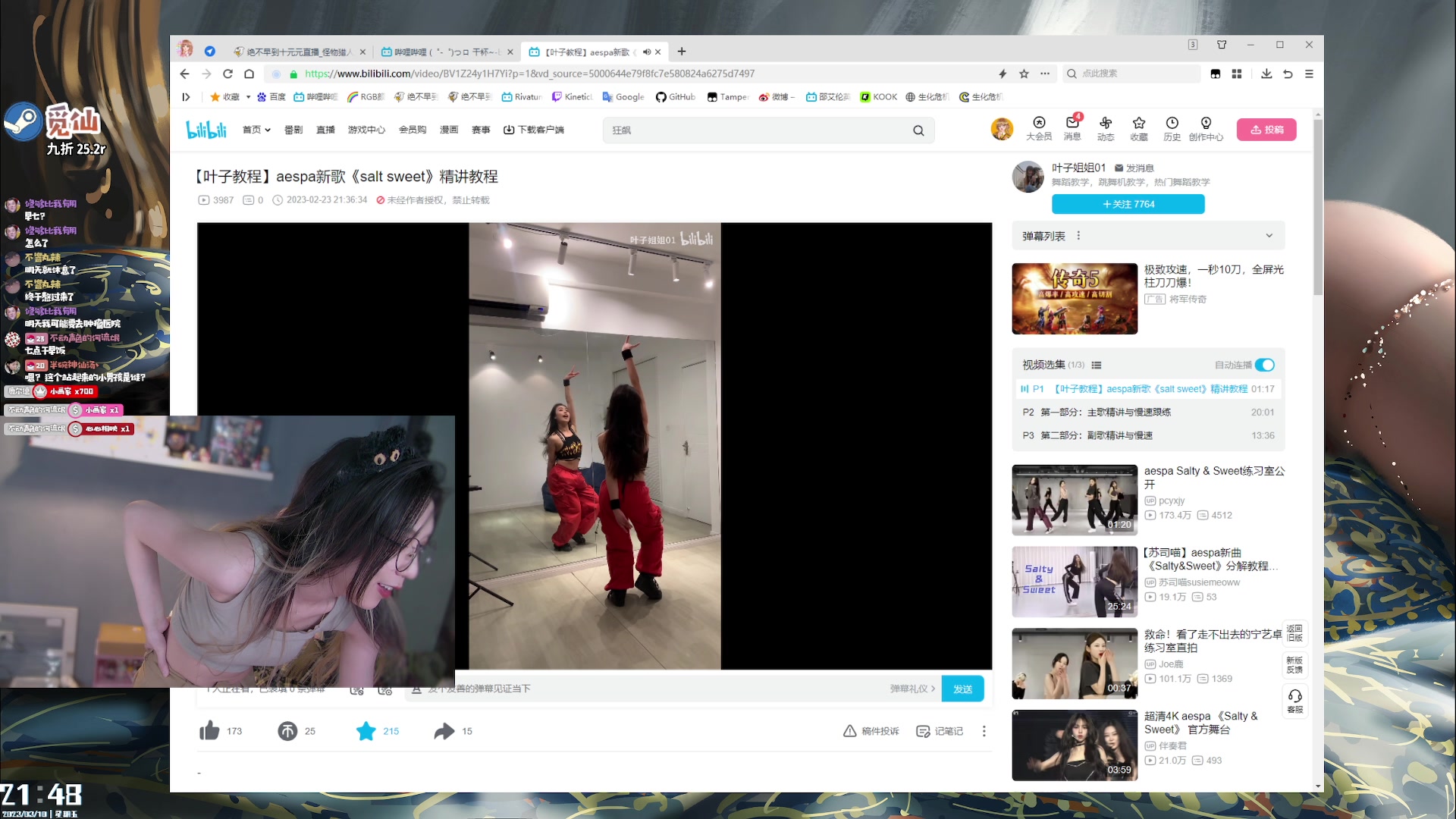Toggle the video list view icon
1456x819 pixels.
click(x=1097, y=365)
